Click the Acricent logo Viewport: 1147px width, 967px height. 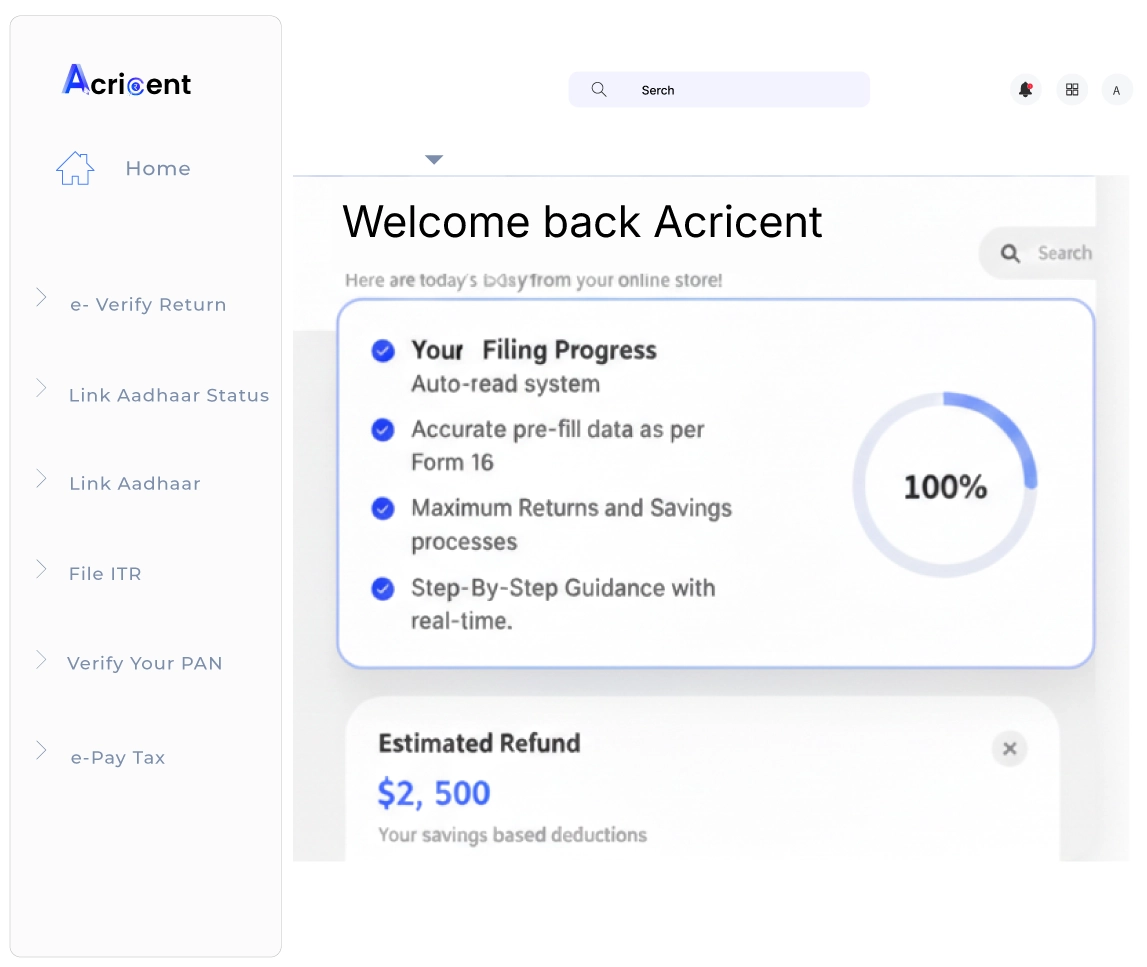127,82
